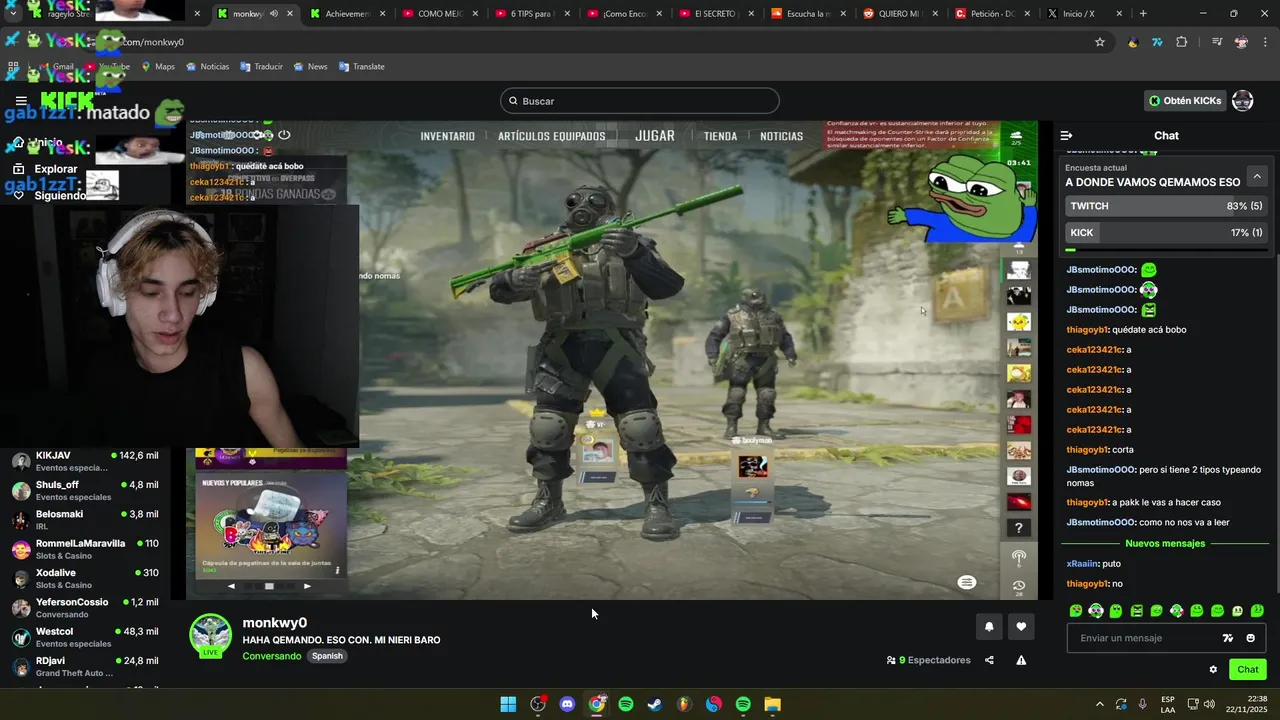Toggle follow with the heart button
1280x720 pixels.
tap(1021, 627)
